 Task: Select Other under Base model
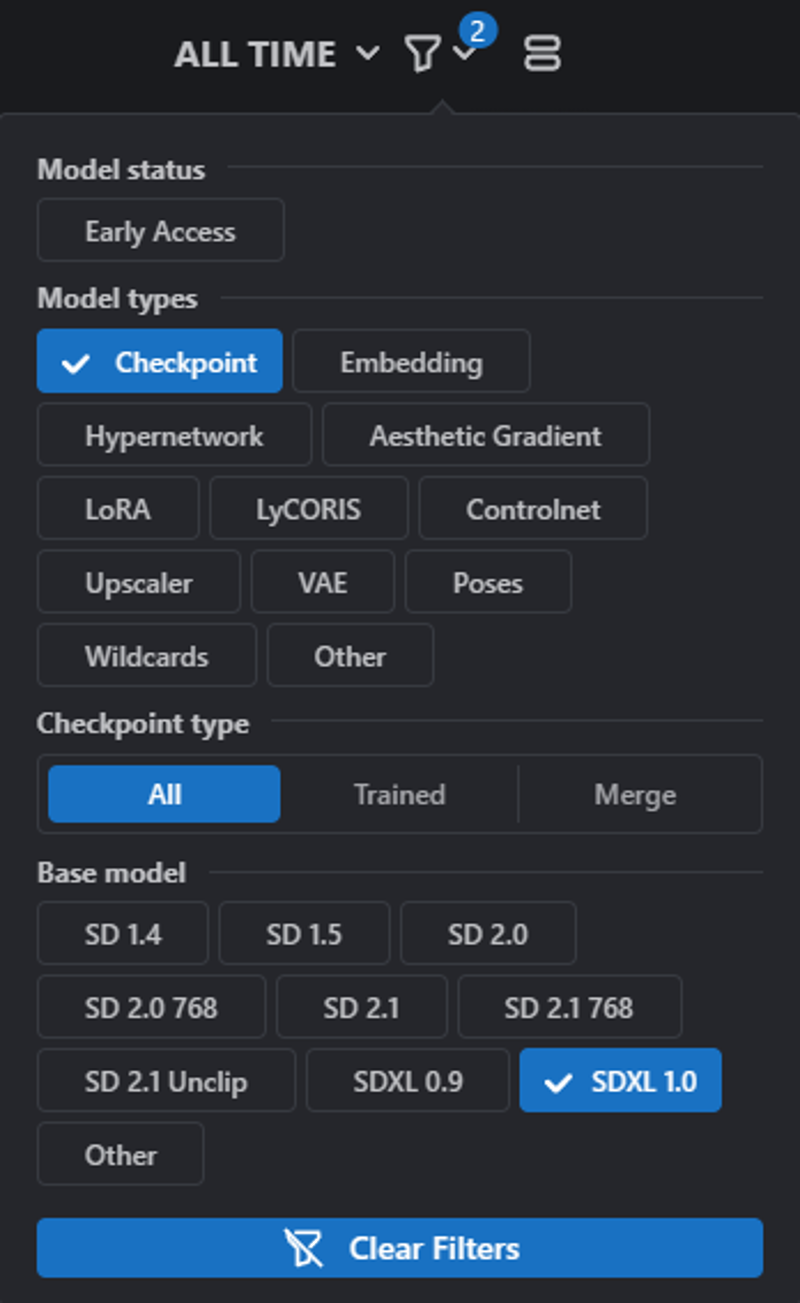click(x=120, y=1153)
